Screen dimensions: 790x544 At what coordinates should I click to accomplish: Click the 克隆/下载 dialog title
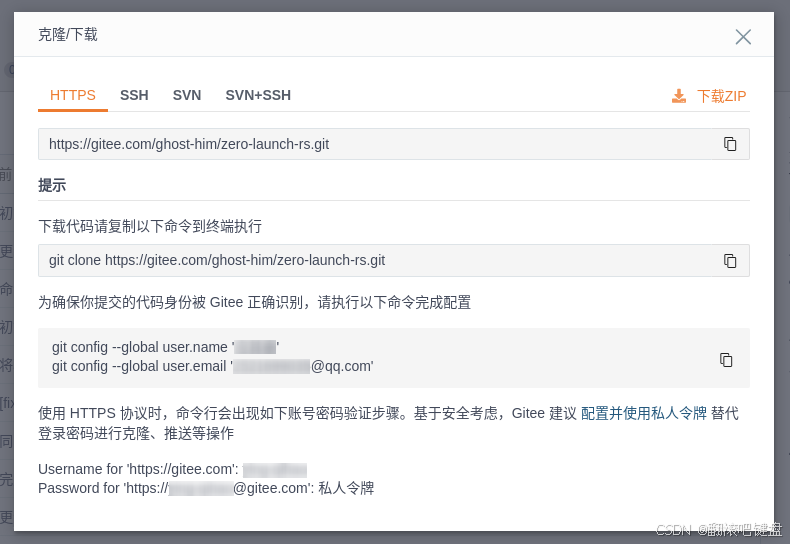click(x=68, y=35)
